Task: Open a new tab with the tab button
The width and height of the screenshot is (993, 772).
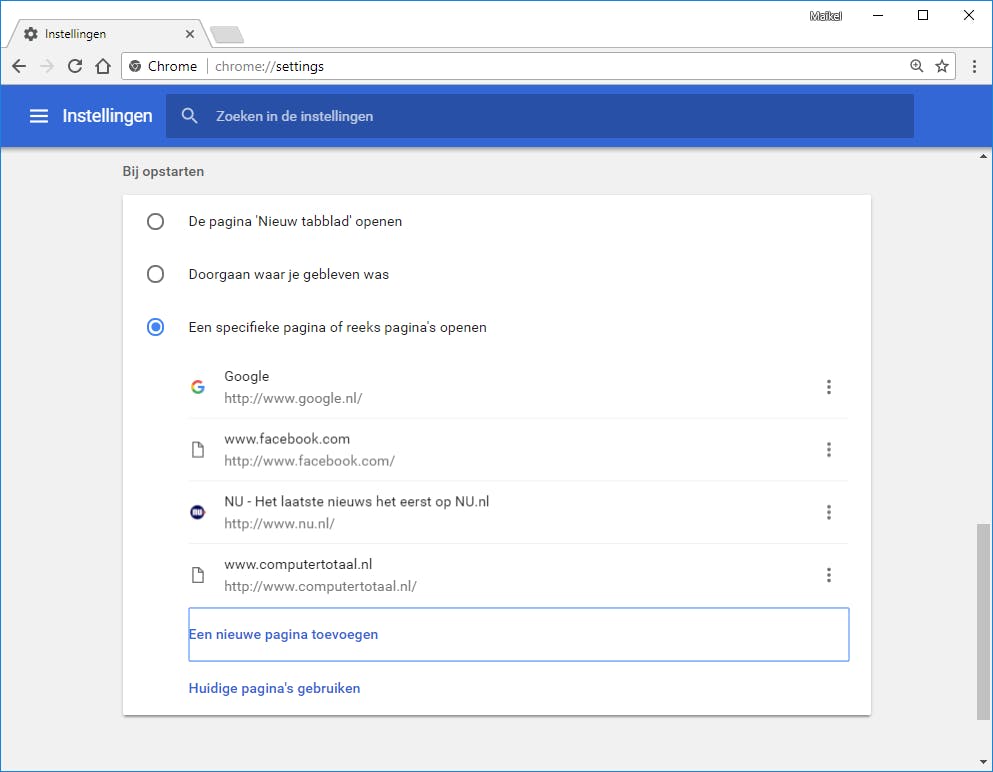Action: pos(227,35)
